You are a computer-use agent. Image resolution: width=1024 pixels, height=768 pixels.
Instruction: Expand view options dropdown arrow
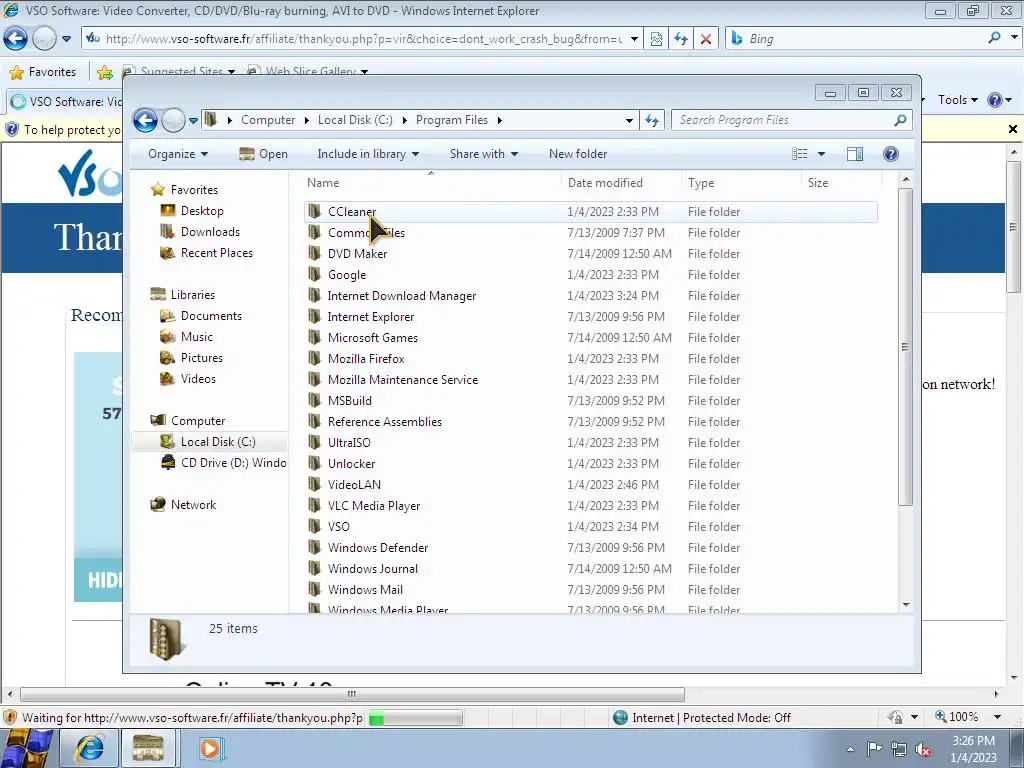click(x=821, y=154)
